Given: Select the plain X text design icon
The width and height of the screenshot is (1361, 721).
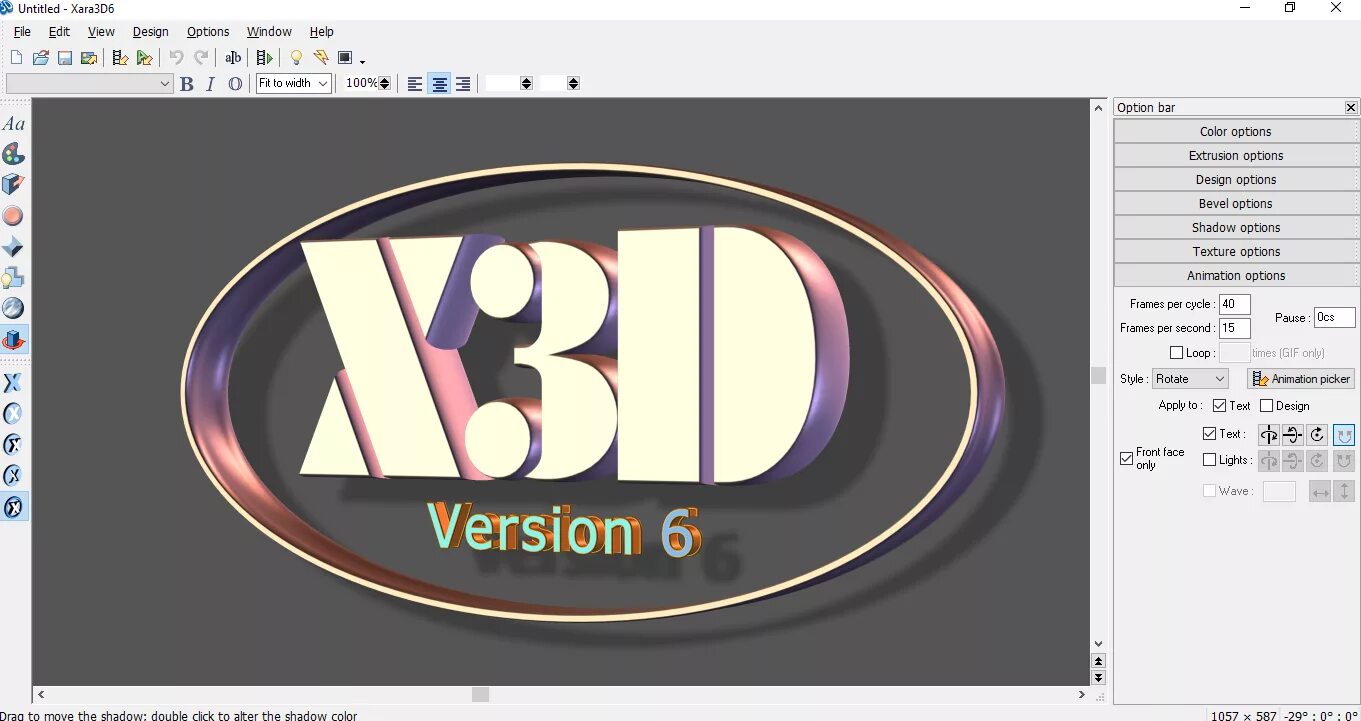Looking at the screenshot, I should coord(13,383).
